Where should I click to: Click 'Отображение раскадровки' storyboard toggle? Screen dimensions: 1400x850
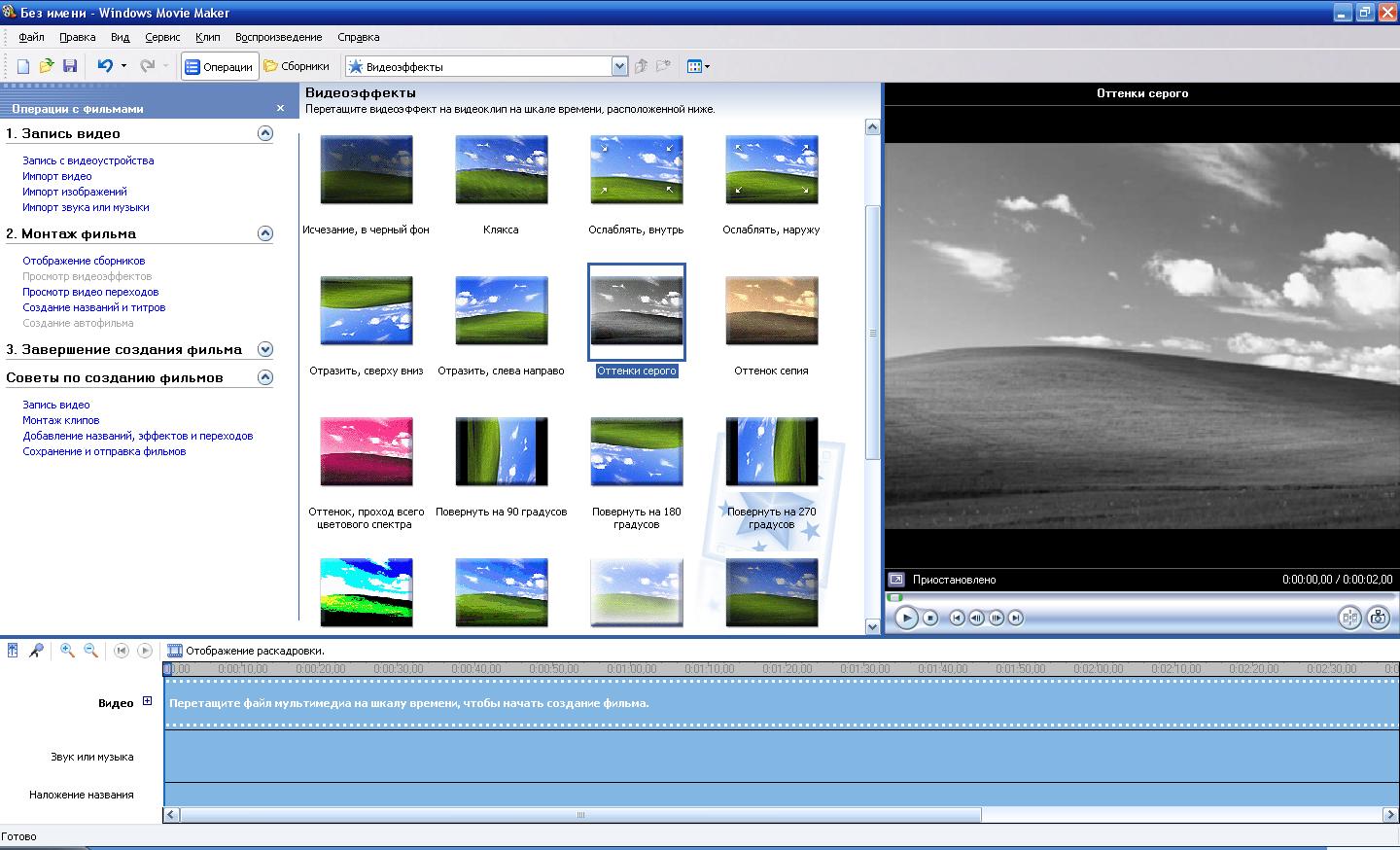point(246,651)
